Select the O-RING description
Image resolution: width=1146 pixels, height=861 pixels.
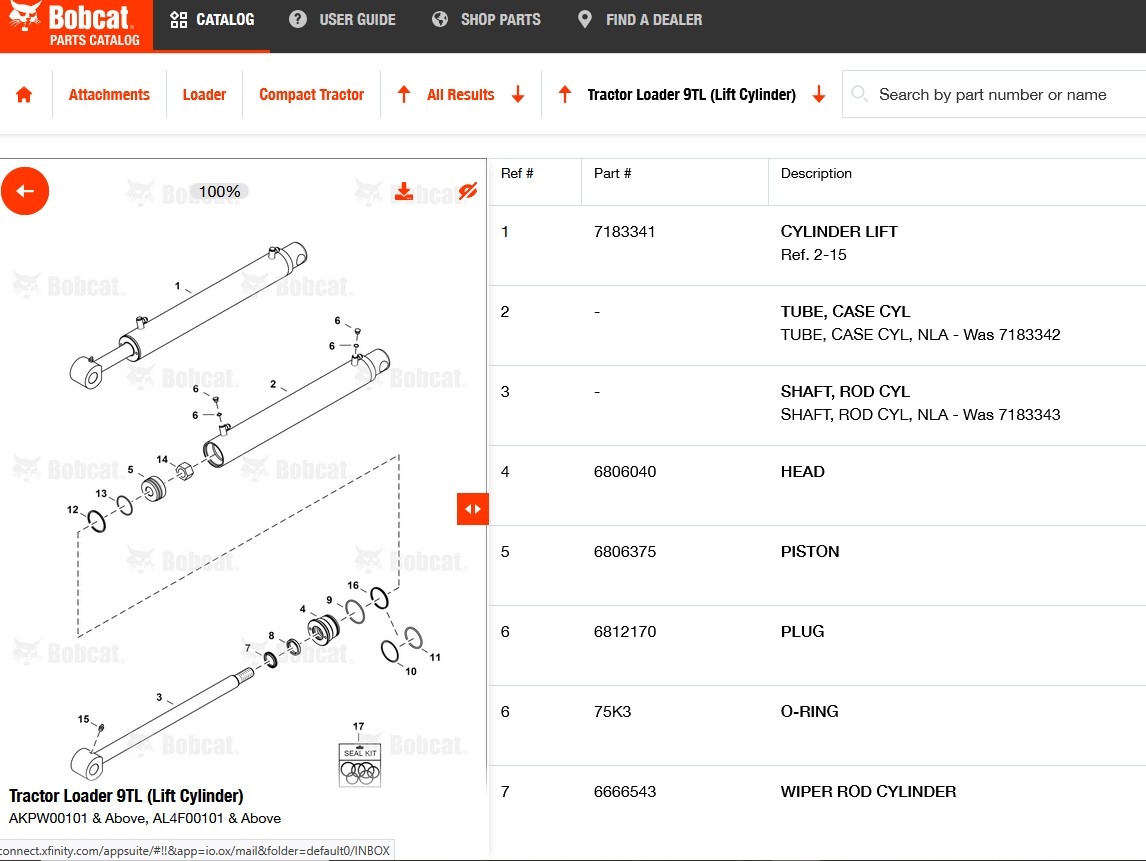[809, 712]
